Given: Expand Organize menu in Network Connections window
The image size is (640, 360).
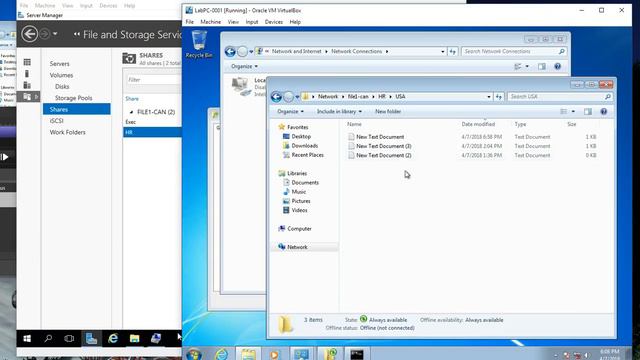Looking at the screenshot, I should click(244, 66).
